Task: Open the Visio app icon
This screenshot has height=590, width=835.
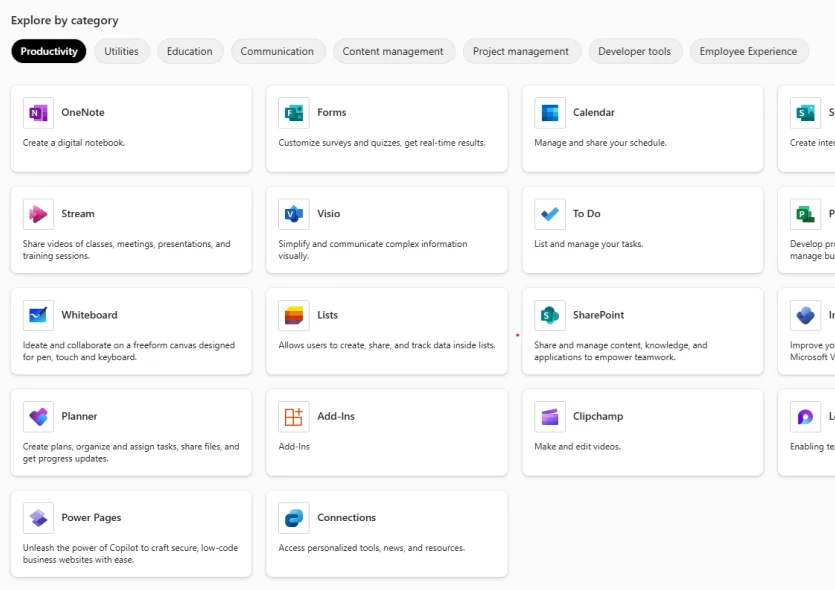Action: (x=294, y=214)
